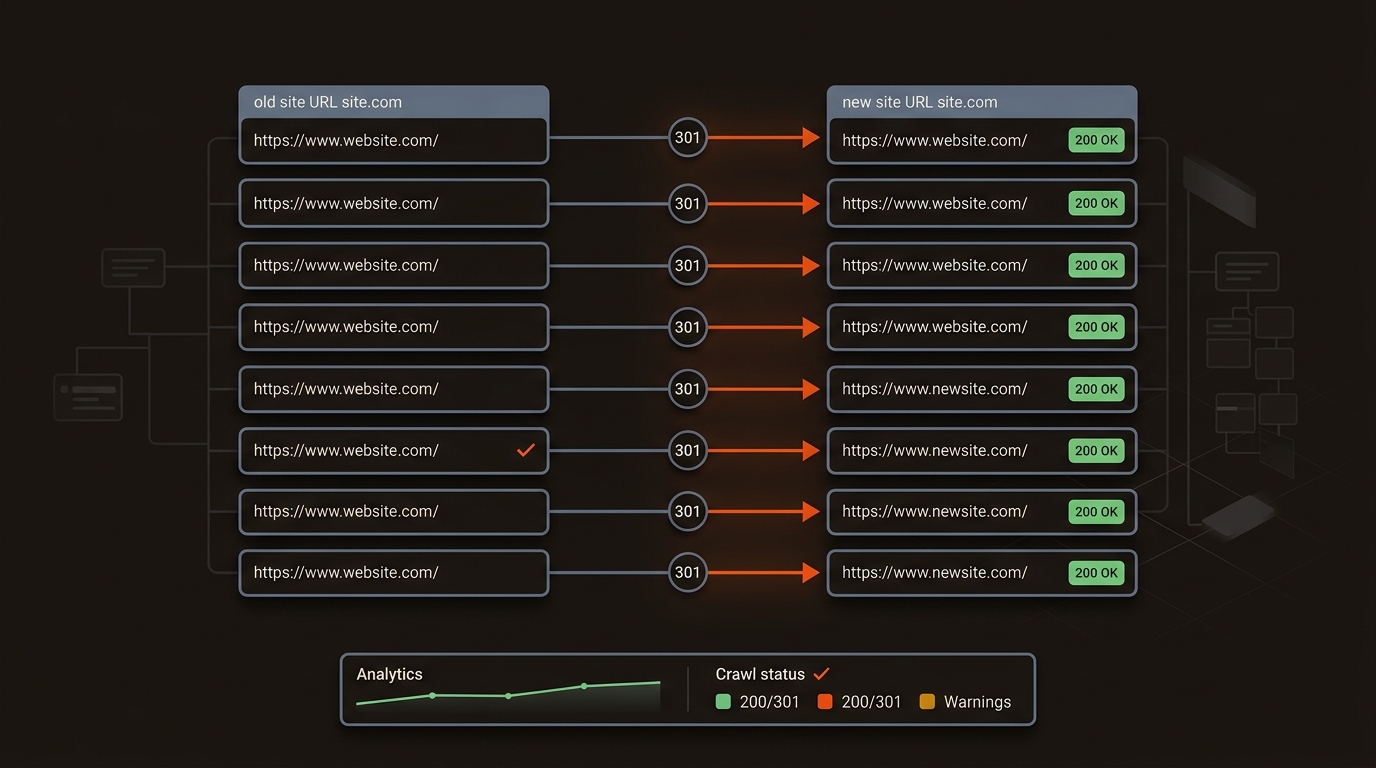Select the 301 redirect circle in the top row
This screenshot has width=1376, height=768.
tap(688, 138)
